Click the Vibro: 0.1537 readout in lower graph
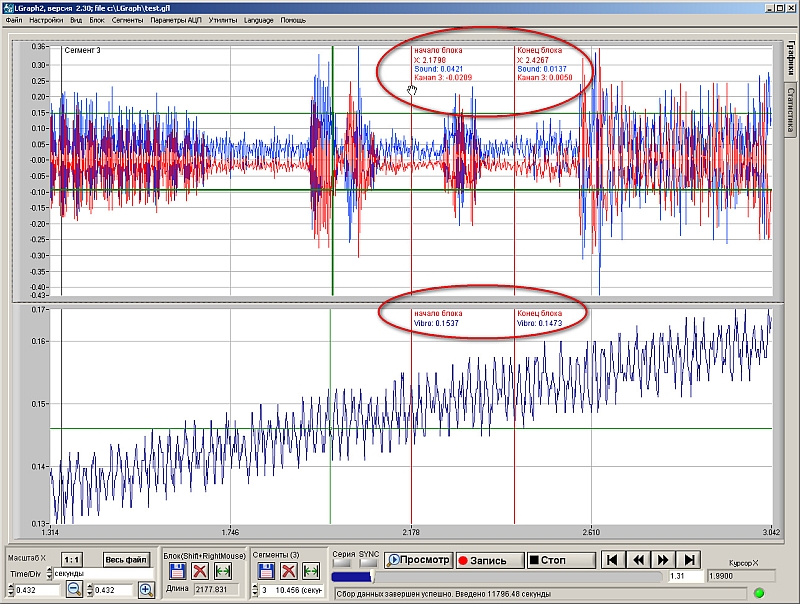Screen dimensions: 800x604 tap(436, 323)
